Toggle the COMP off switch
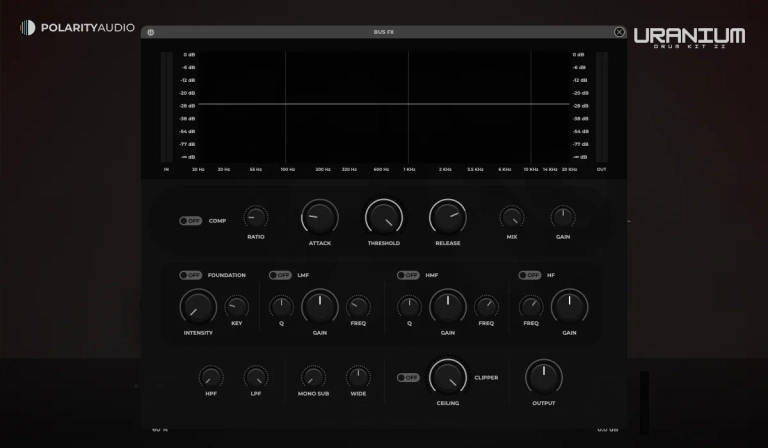This screenshot has width=768, height=448. point(191,221)
